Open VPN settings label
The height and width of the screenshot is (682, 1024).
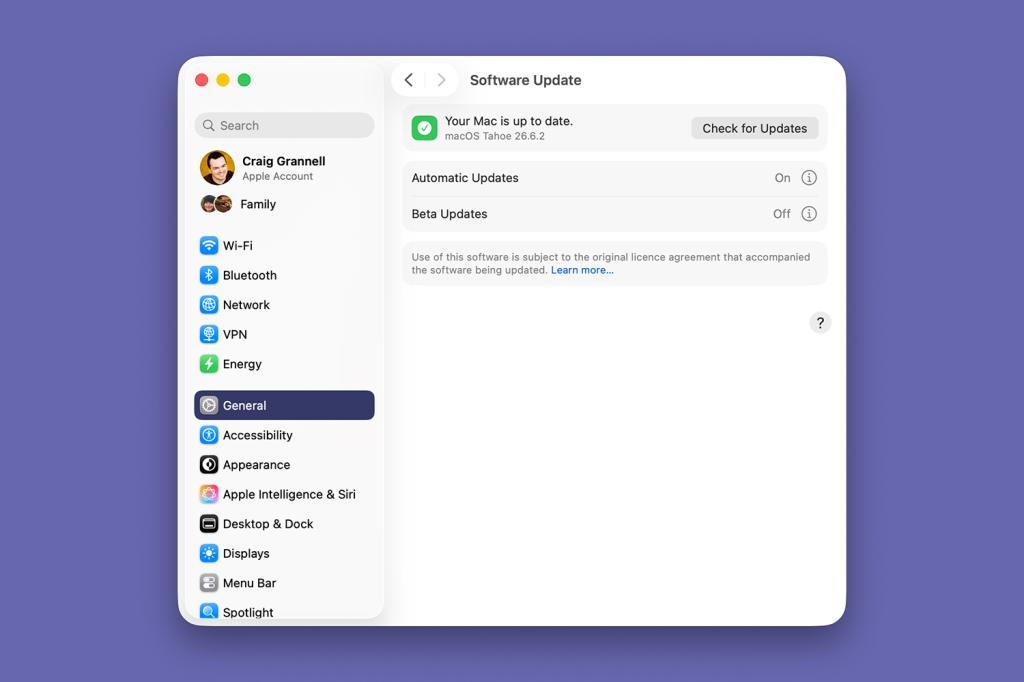click(x=235, y=334)
